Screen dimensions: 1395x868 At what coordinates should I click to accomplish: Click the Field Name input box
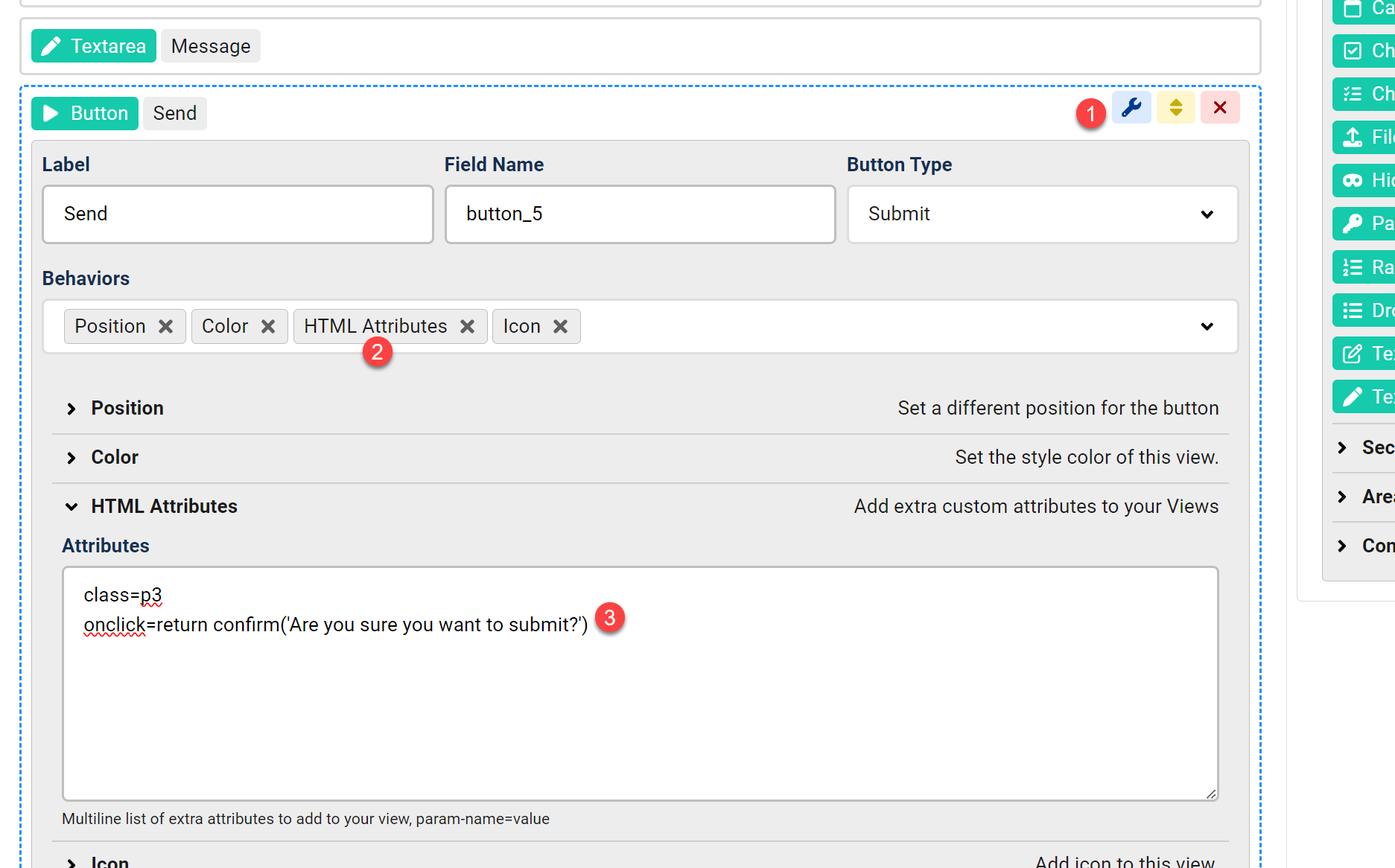pyautogui.click(x=640, y=214)
